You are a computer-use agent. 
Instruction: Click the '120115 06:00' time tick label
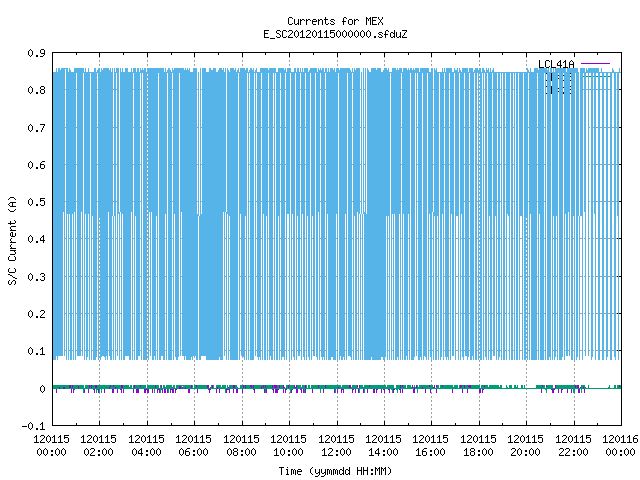(193, 446)
